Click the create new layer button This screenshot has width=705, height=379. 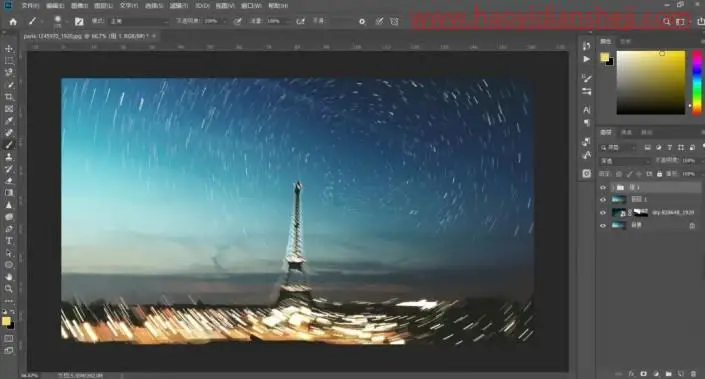[681, 374]
